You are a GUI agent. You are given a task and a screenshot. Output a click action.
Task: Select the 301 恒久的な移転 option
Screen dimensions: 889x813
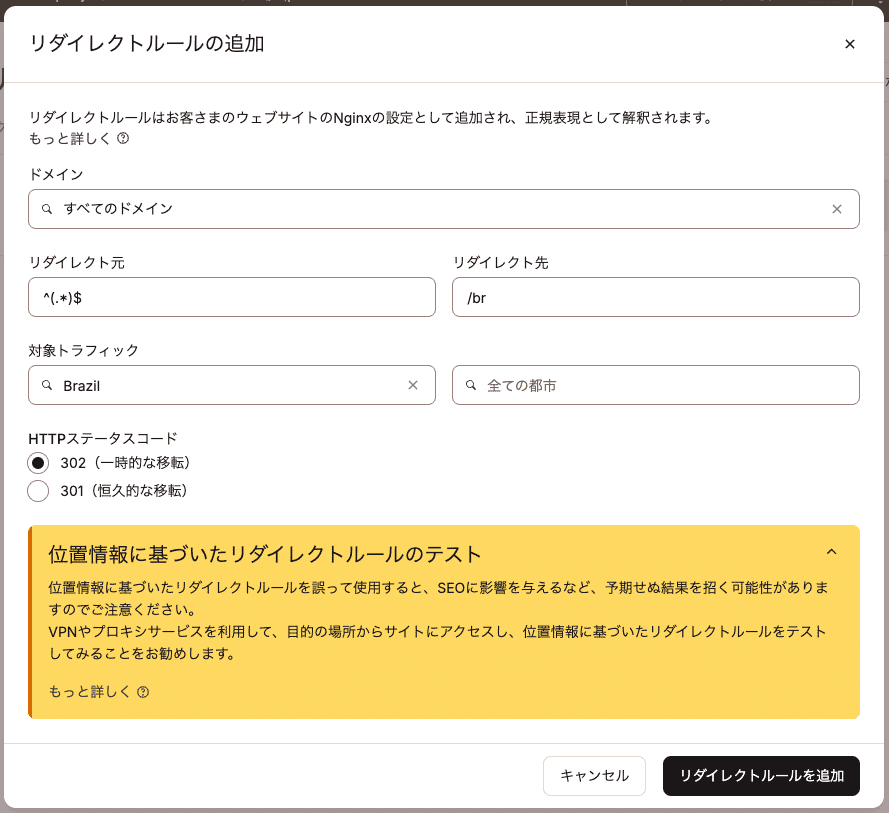(x=36, y=491)
